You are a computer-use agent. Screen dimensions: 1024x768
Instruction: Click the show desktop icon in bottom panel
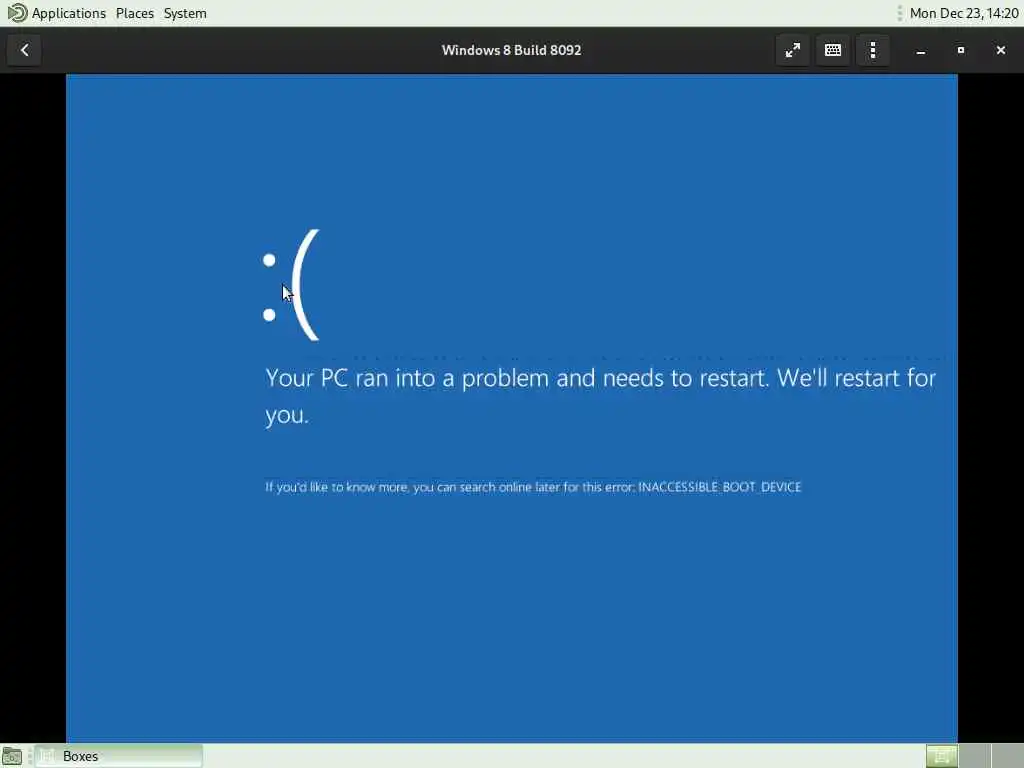[x=12, y=756]
